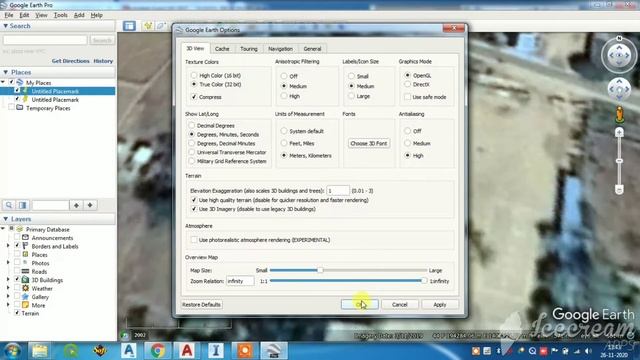Click the Roads layer icon
This screenshot has width=640, height=360.
pyautogui.click(x=25, y=271)
